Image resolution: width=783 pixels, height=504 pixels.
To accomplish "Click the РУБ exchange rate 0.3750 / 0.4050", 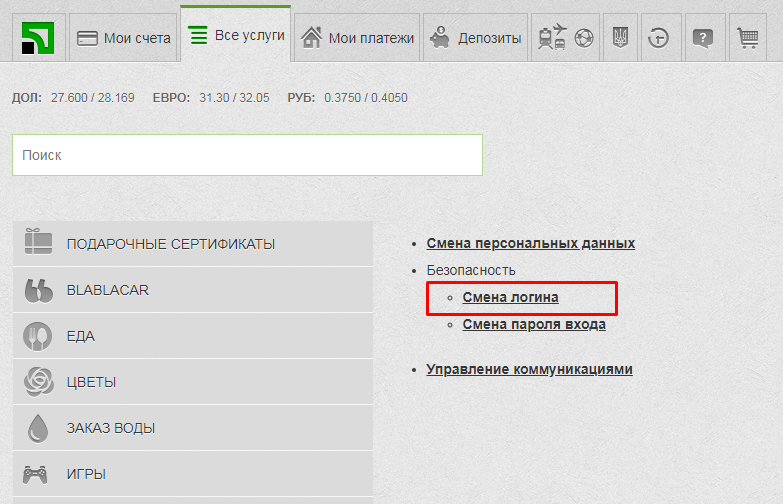I will [x=366, y=97].
